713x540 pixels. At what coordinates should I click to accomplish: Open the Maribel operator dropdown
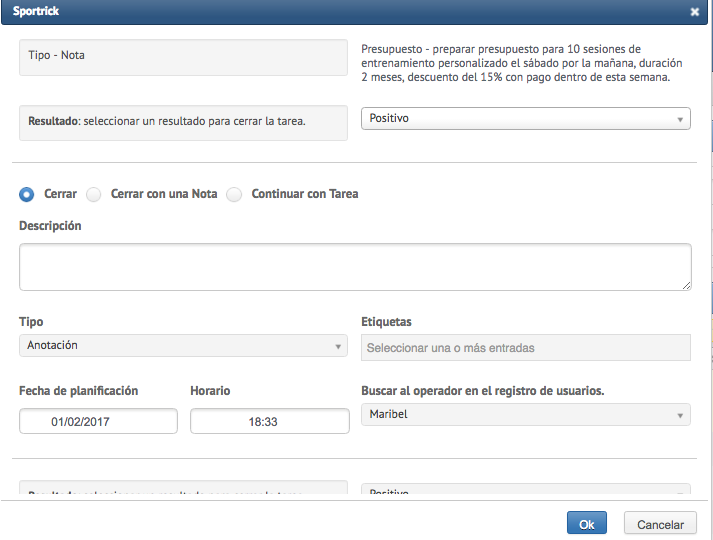(x=526, y=415)
